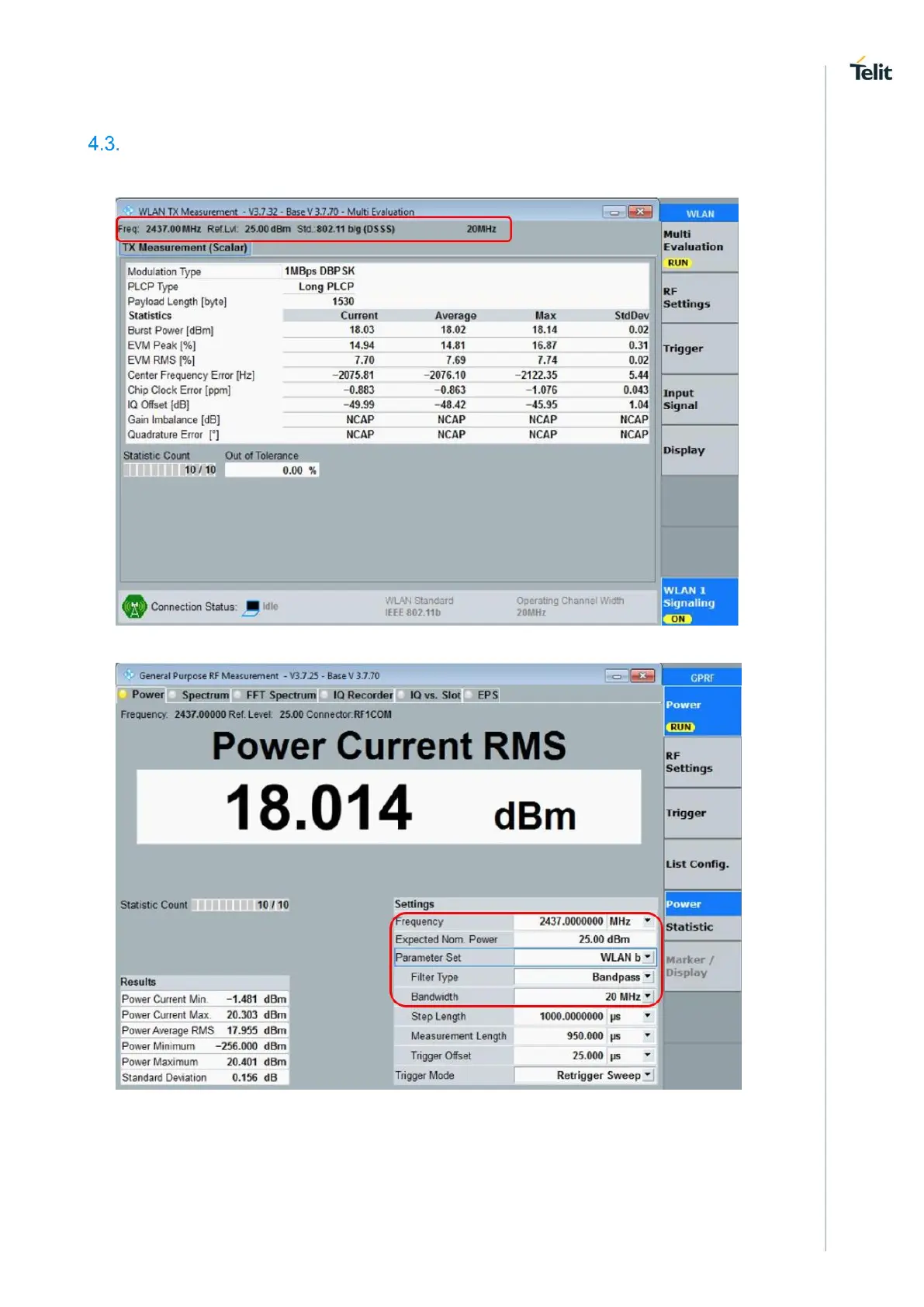Screen dimensions: 924x1307
Task: Open the Display softkey
Action: click(x=699, y=450)
